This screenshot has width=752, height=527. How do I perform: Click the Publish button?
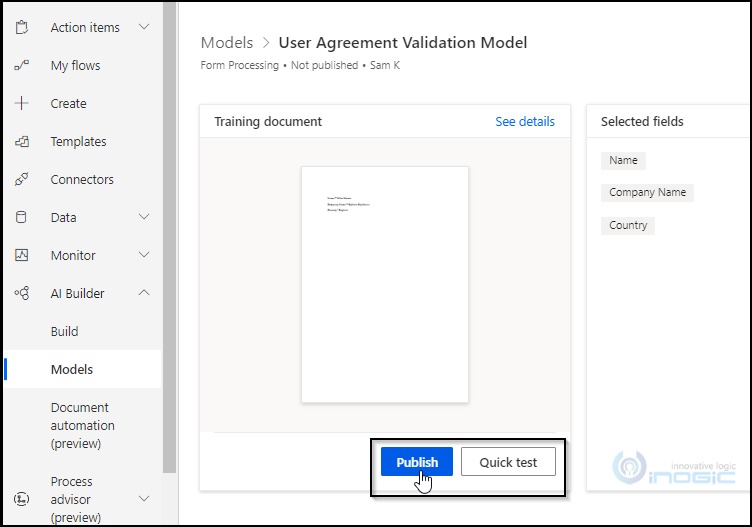click(417, 462)
